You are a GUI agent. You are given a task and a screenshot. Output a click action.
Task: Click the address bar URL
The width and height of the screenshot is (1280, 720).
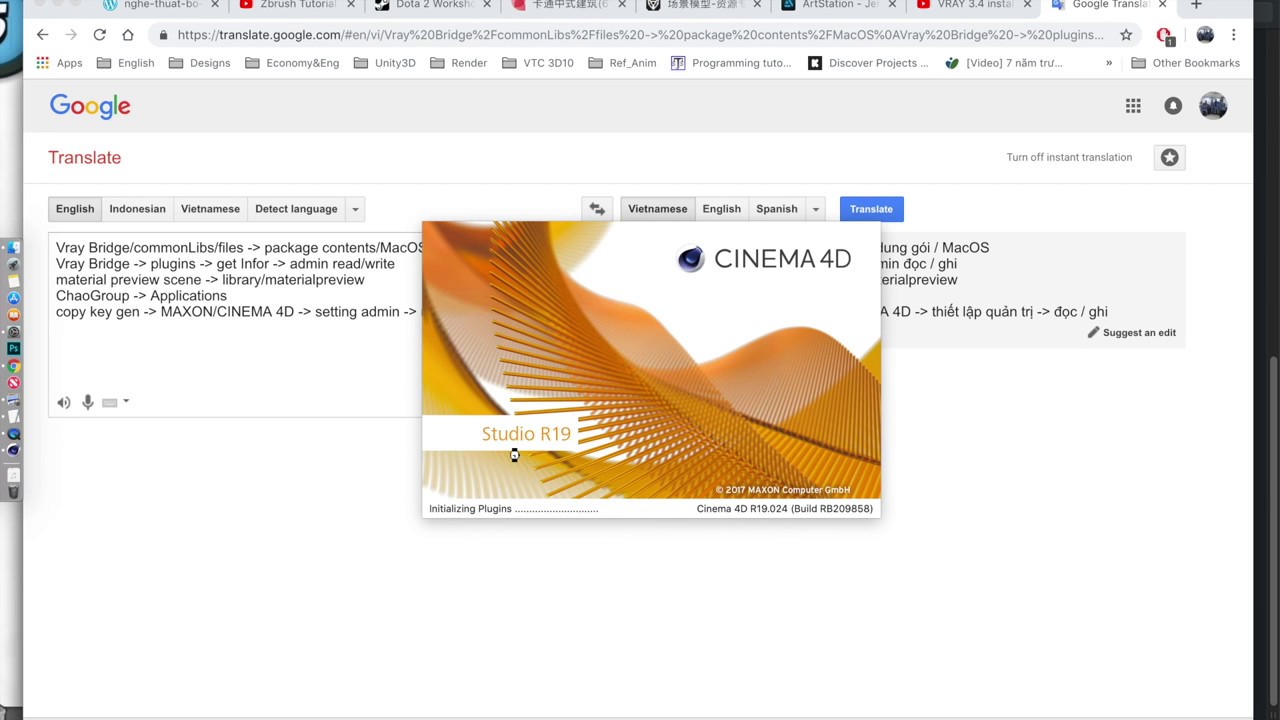point(640,35)
